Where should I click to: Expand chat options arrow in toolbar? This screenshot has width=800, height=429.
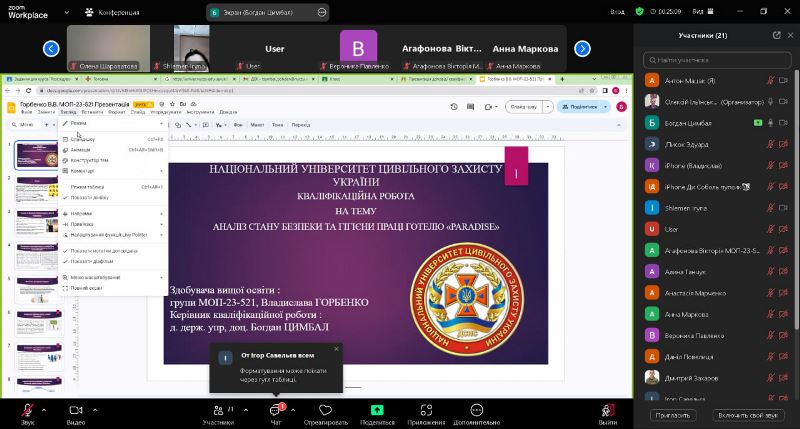(x=293, y=410)
